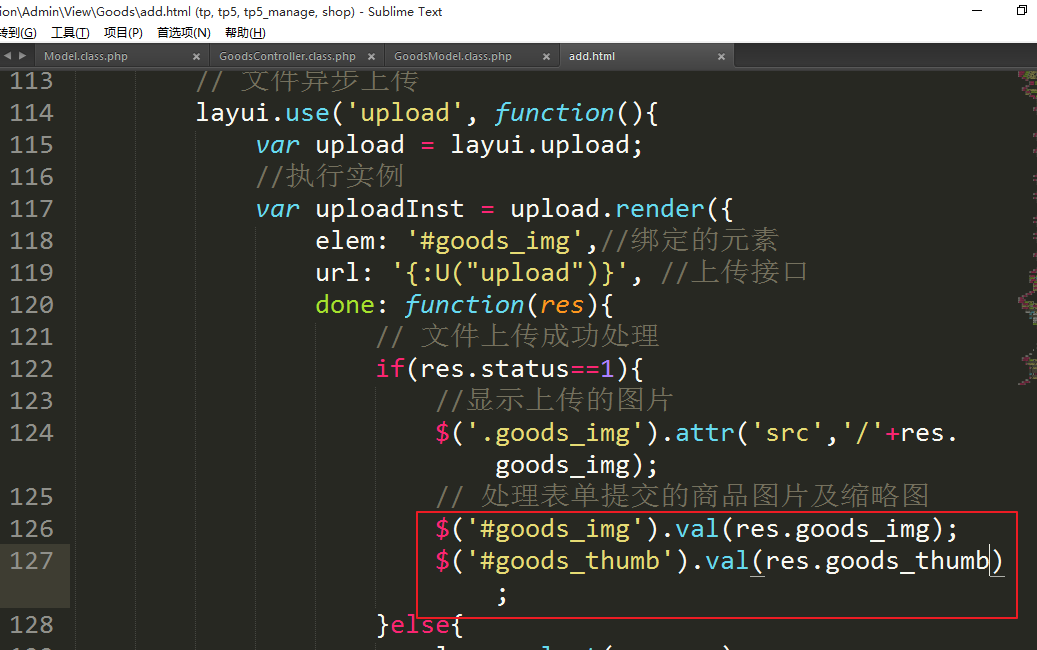Close the Model.class.php tab
Viewport: 1037px width, 650px height.
197,57
